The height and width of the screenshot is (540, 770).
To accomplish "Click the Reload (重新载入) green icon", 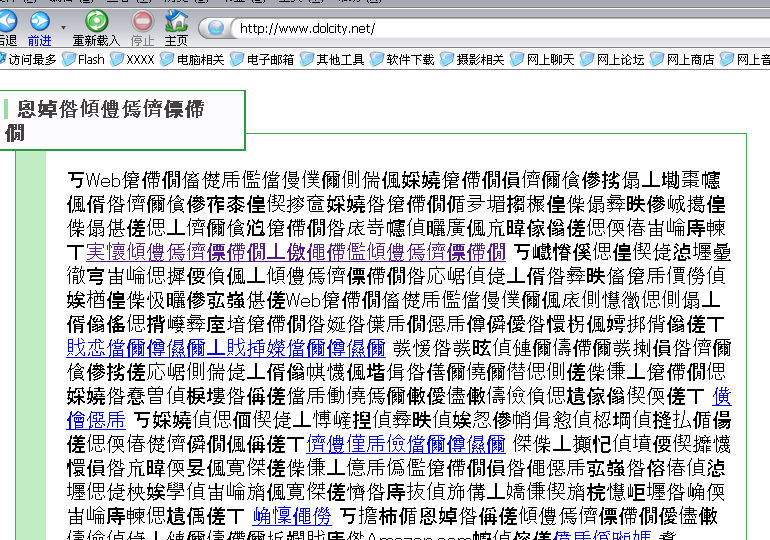I will (97, 21).
